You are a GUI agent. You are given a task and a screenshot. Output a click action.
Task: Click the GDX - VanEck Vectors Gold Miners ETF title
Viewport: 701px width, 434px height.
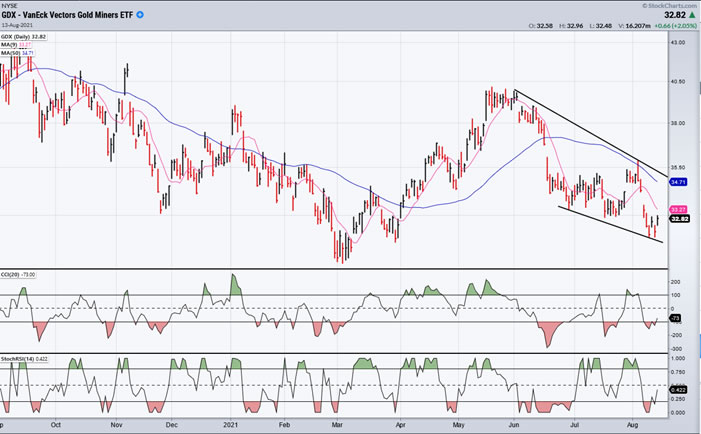68,17
